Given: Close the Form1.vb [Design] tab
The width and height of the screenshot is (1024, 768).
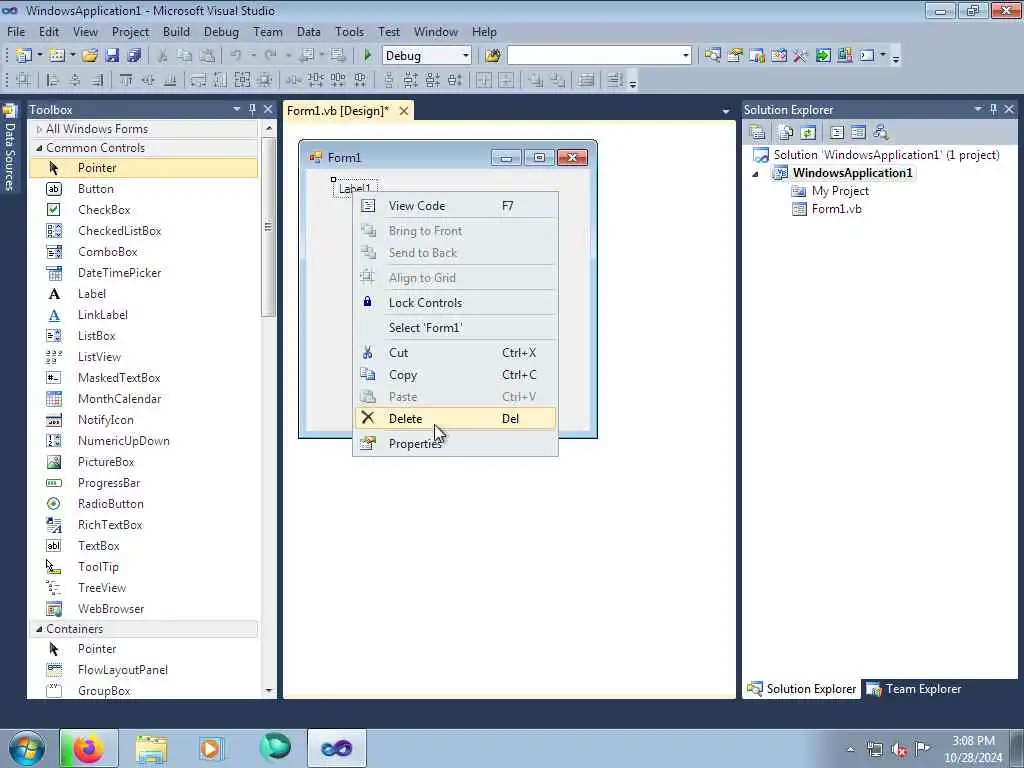Looking at the screenshot, I should (x=404, y=111).
